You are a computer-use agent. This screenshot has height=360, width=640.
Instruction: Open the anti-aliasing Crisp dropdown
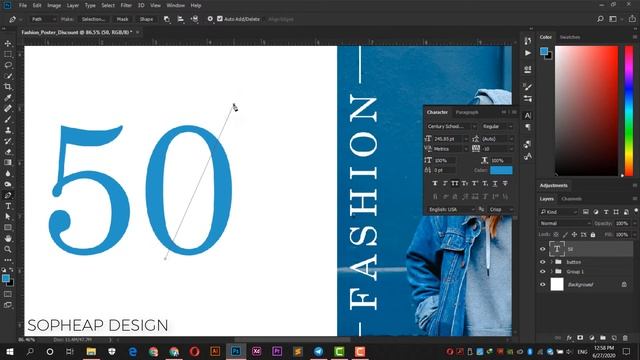[x=501, y=209]
